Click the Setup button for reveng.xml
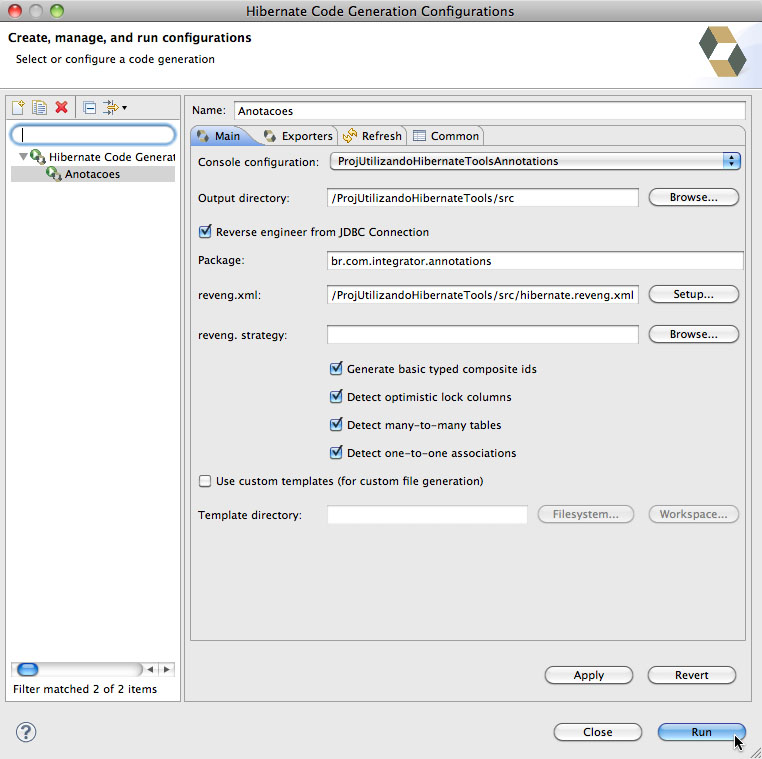Image resolution: width=762 pixels, height=759 pixels. 693,294
